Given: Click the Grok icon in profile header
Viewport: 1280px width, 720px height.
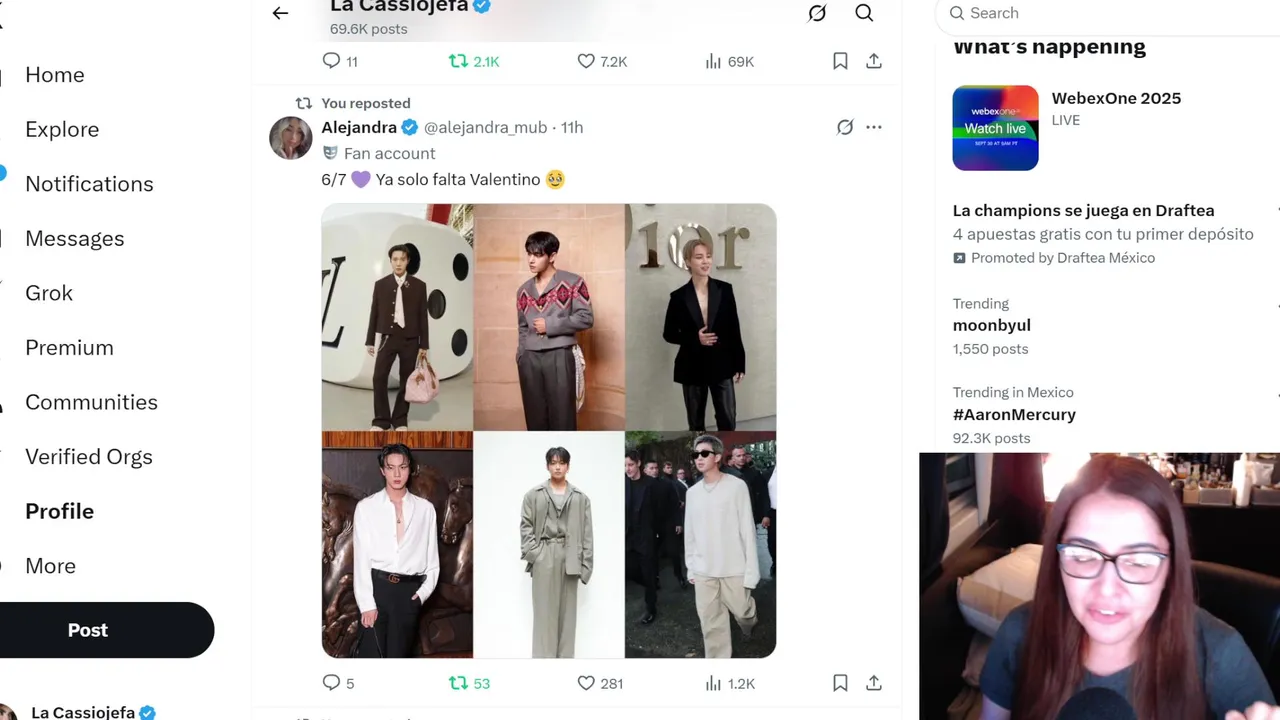Looking at the screenshot, I should pyautogui.click(x=817, y=13).
